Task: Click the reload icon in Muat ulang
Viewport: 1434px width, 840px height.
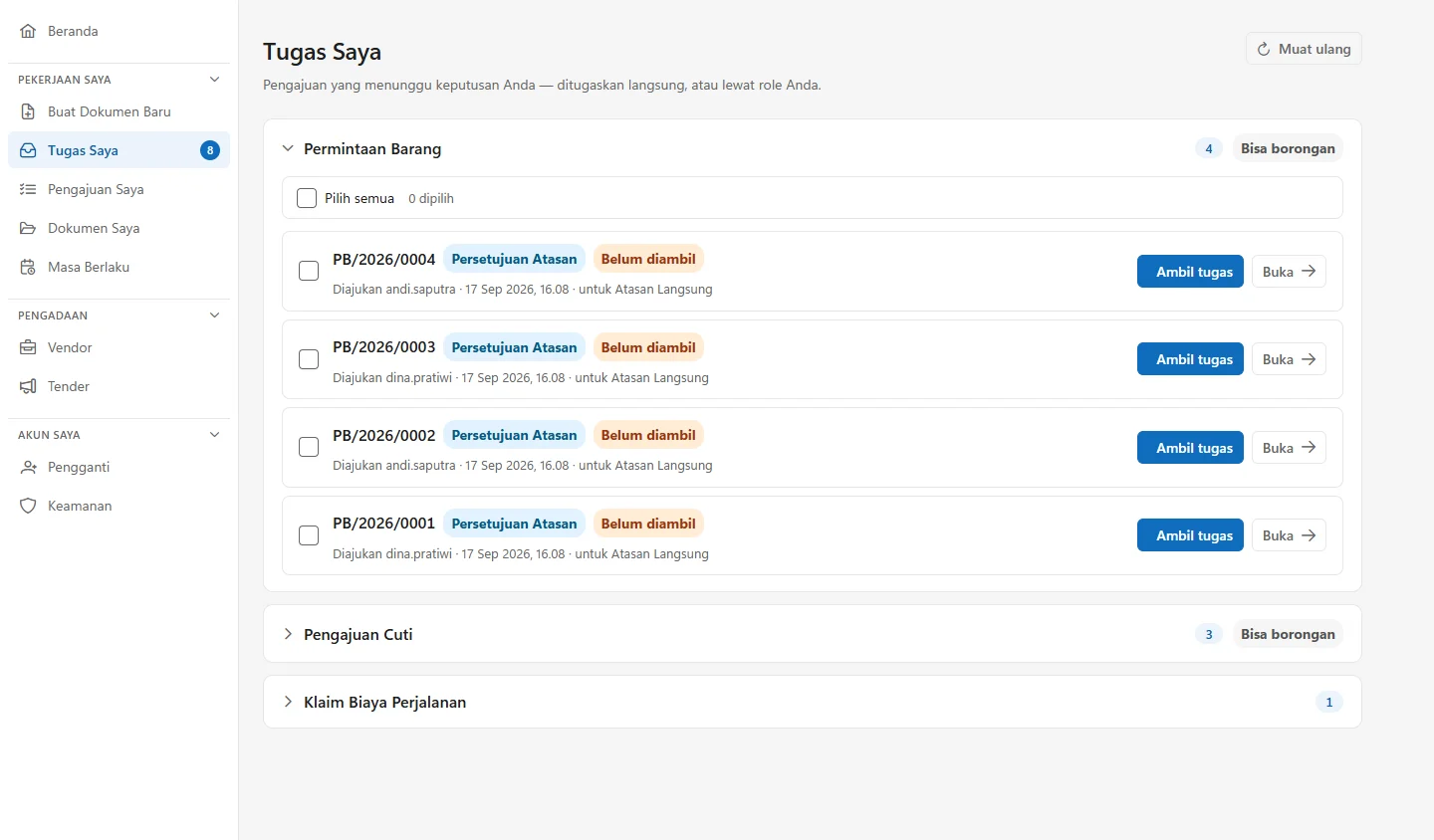Action: [x=1264, y=49]
